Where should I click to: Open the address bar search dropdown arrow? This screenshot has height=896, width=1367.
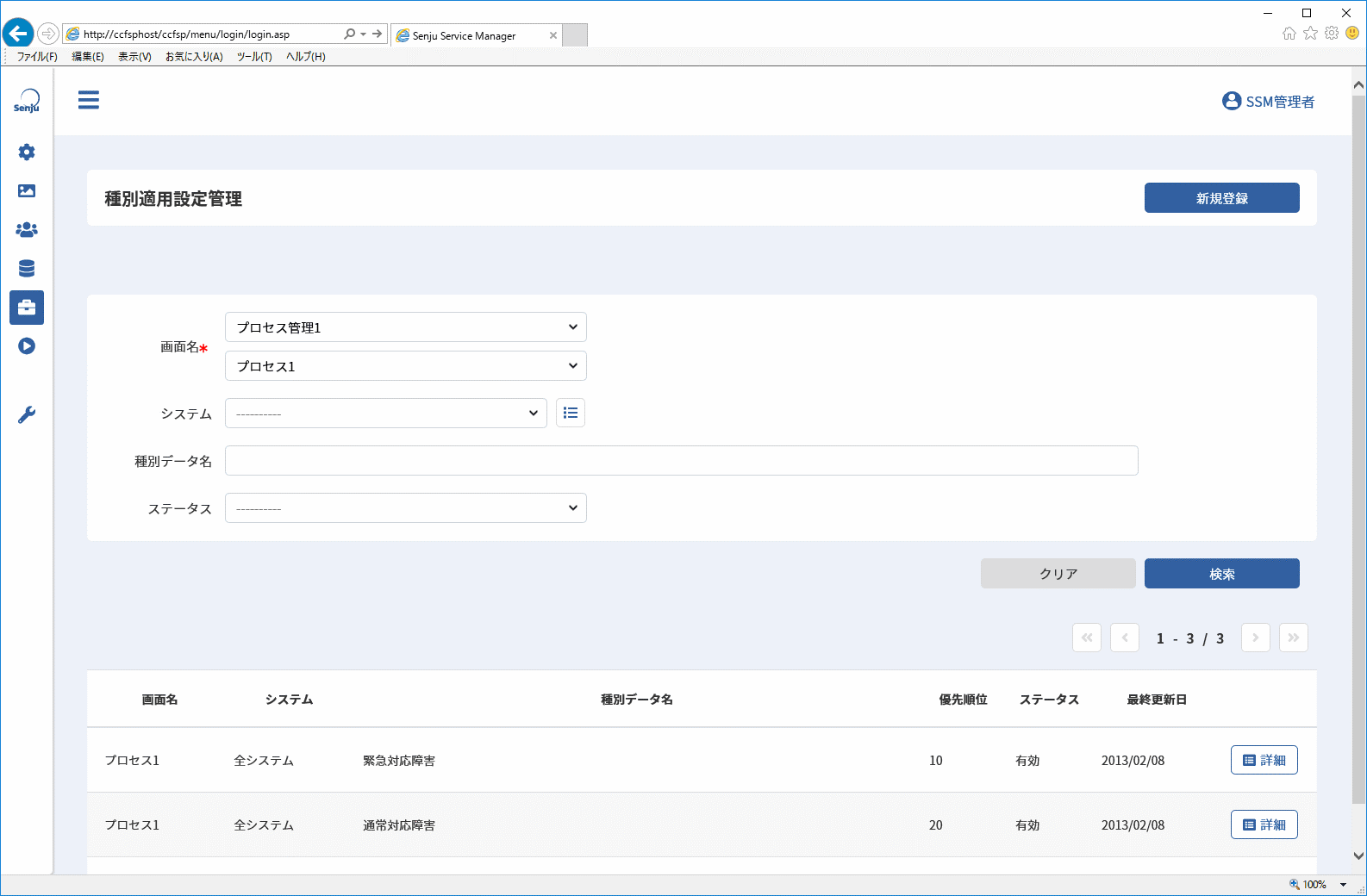click(363, 34)
